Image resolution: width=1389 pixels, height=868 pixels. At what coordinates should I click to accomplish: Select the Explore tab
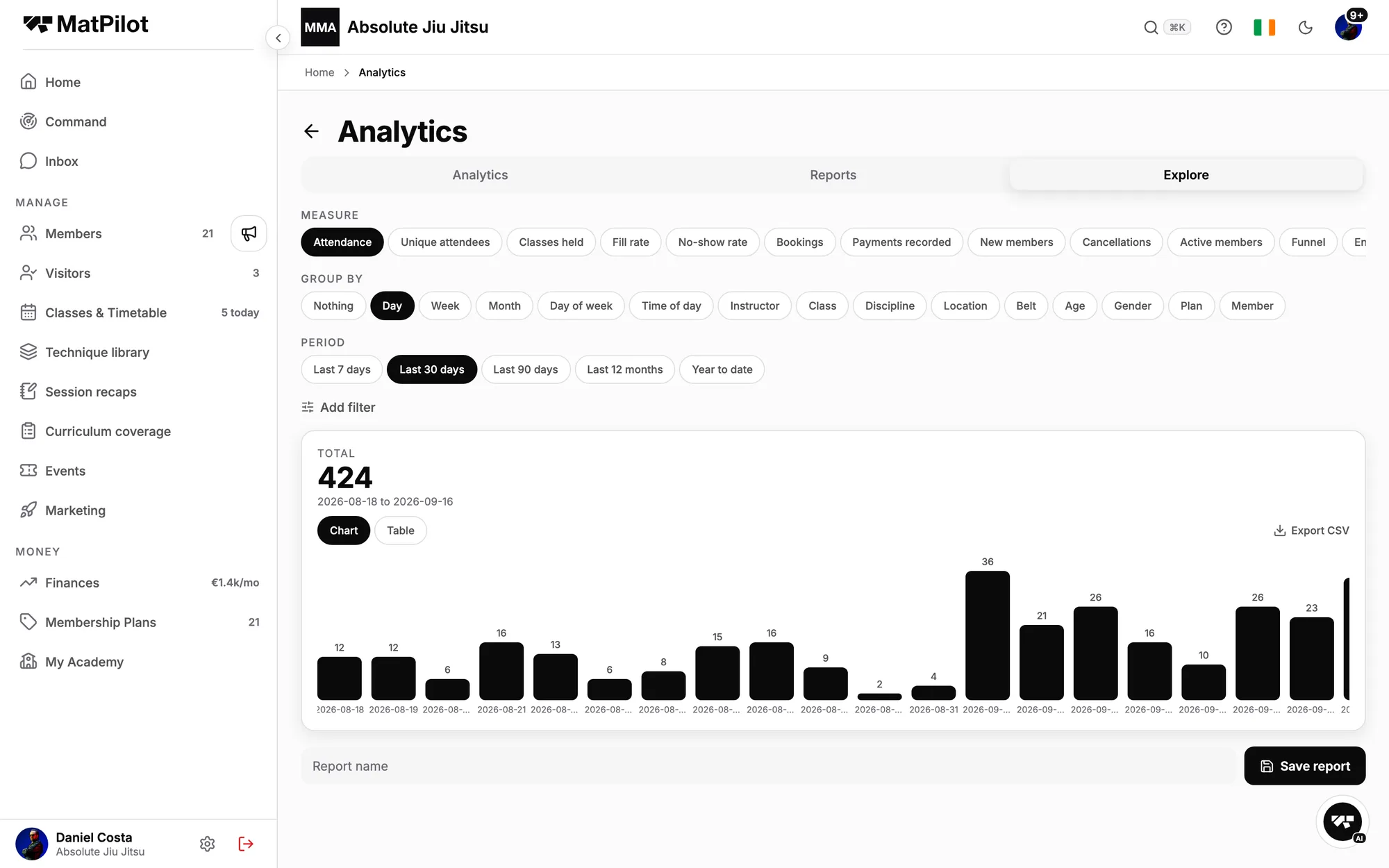(x=1186, y=175)
